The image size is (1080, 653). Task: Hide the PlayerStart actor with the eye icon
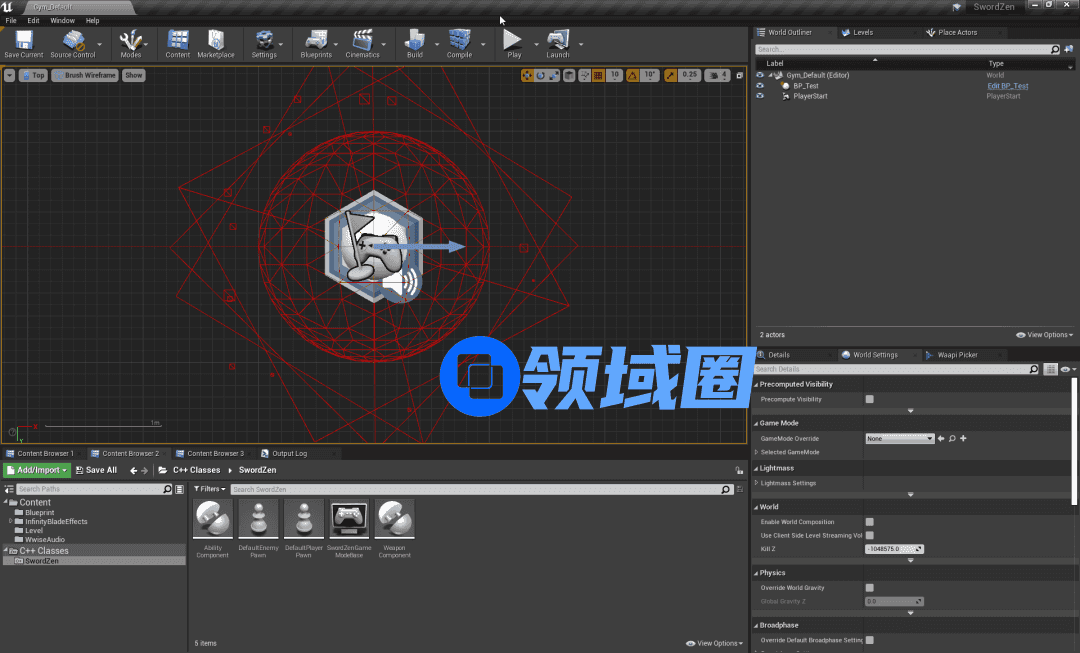[x=760, y=96]
